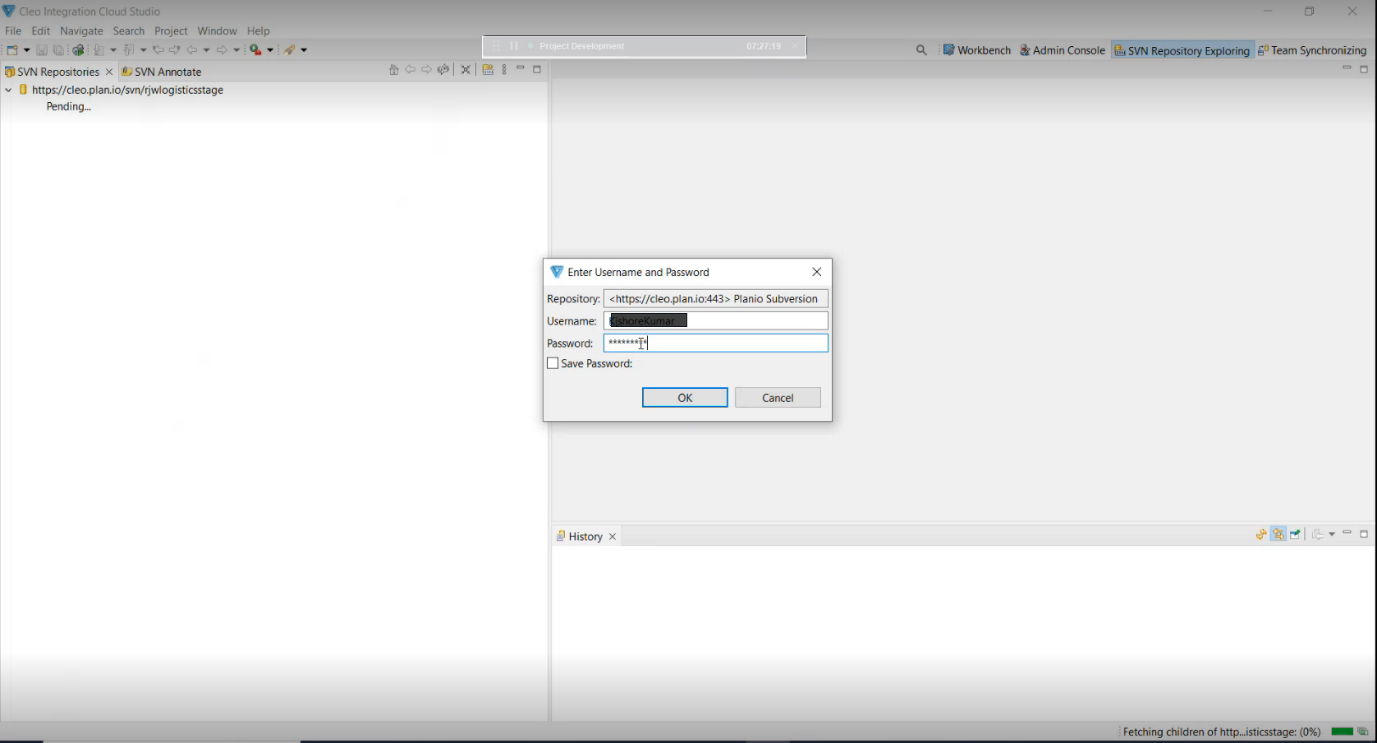Open the Back history dropdown arrow
The image size is (1377, 743).
207,50
